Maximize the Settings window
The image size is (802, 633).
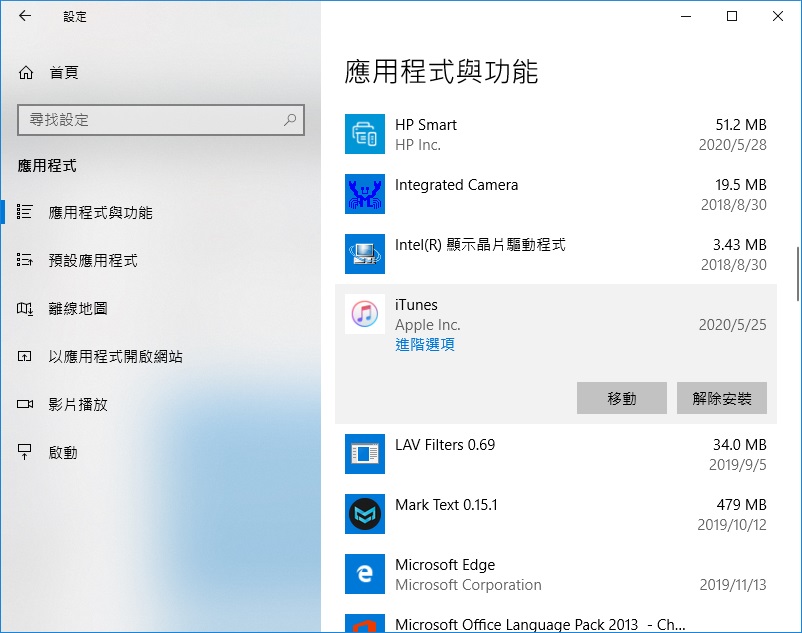tap(732, 16)
